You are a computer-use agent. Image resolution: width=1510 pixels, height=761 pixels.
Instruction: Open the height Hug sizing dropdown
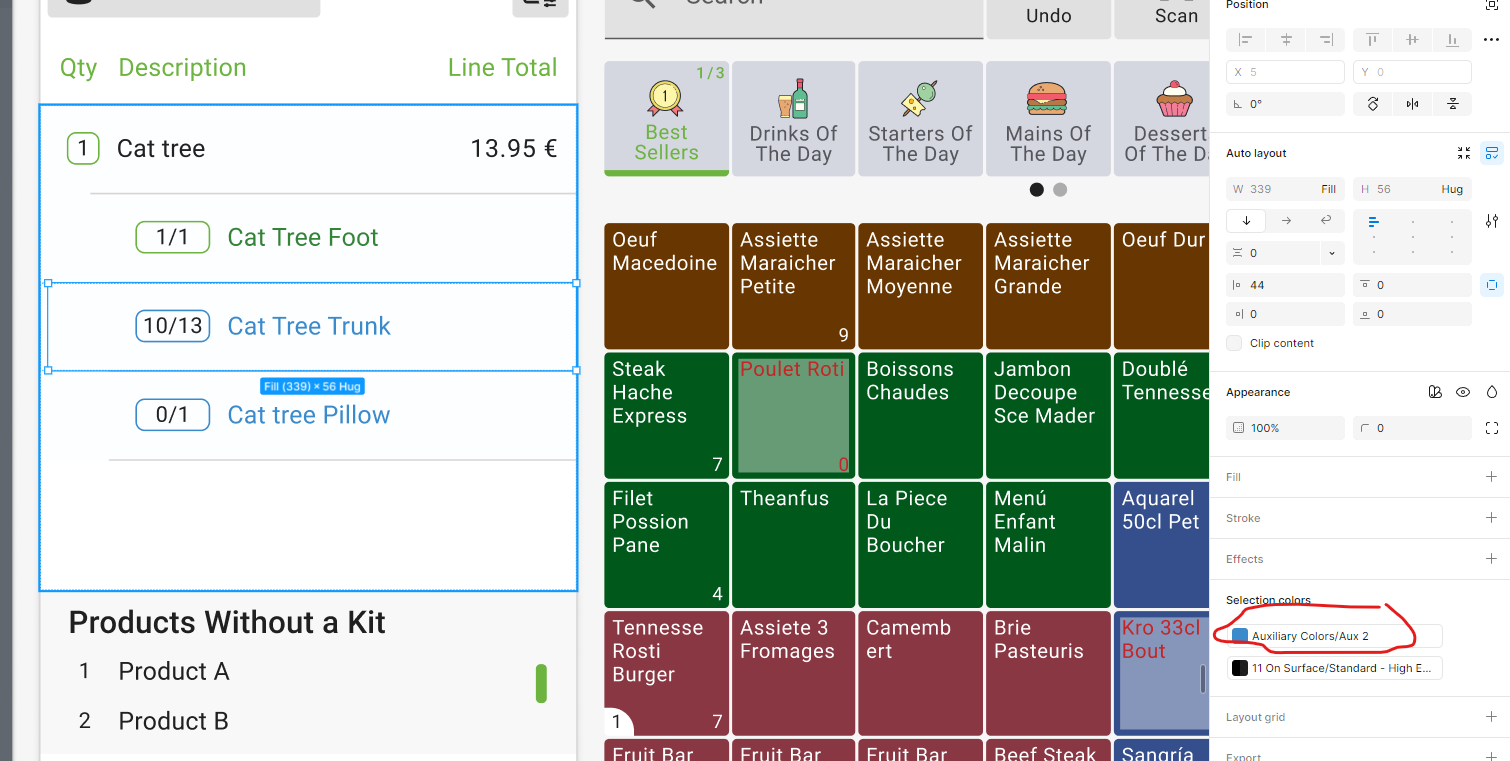1452,189
